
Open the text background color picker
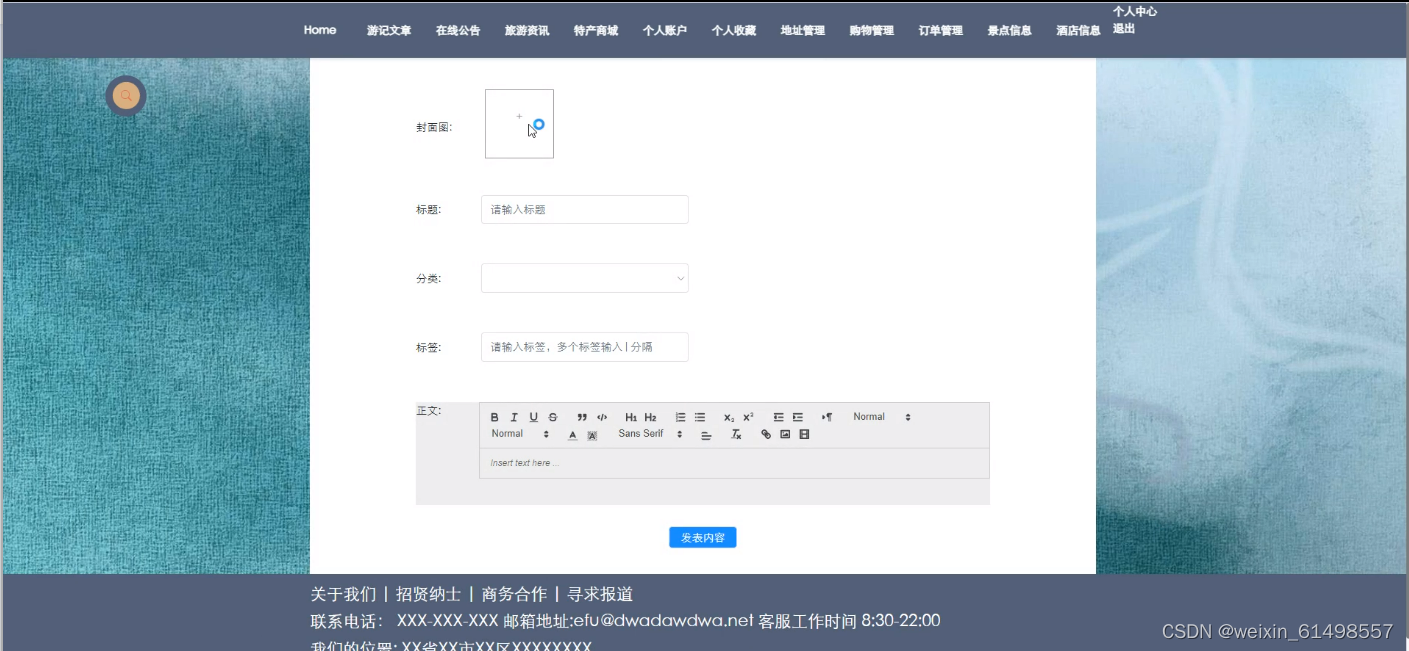tap(592, 435)
